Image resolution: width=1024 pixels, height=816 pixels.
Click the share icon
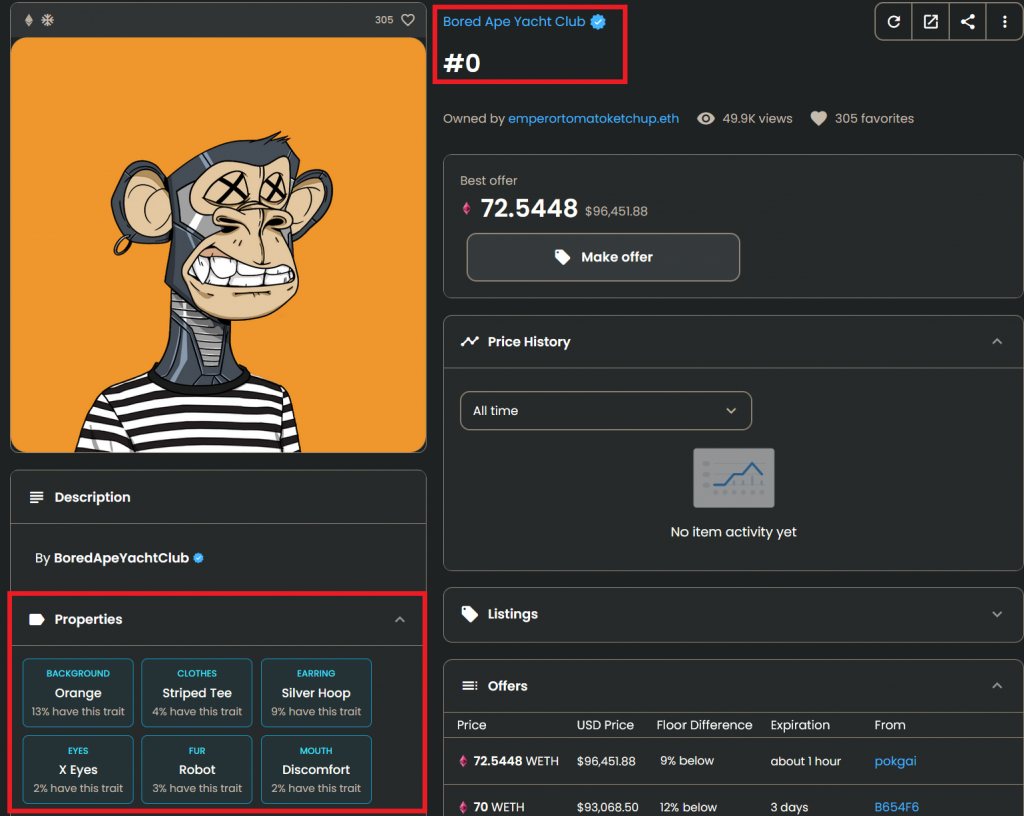click(968, 22)
